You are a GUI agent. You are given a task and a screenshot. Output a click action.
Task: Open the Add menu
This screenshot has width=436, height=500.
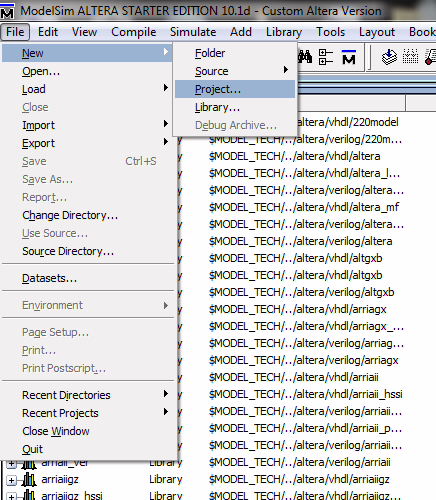[x=241, y=32]
